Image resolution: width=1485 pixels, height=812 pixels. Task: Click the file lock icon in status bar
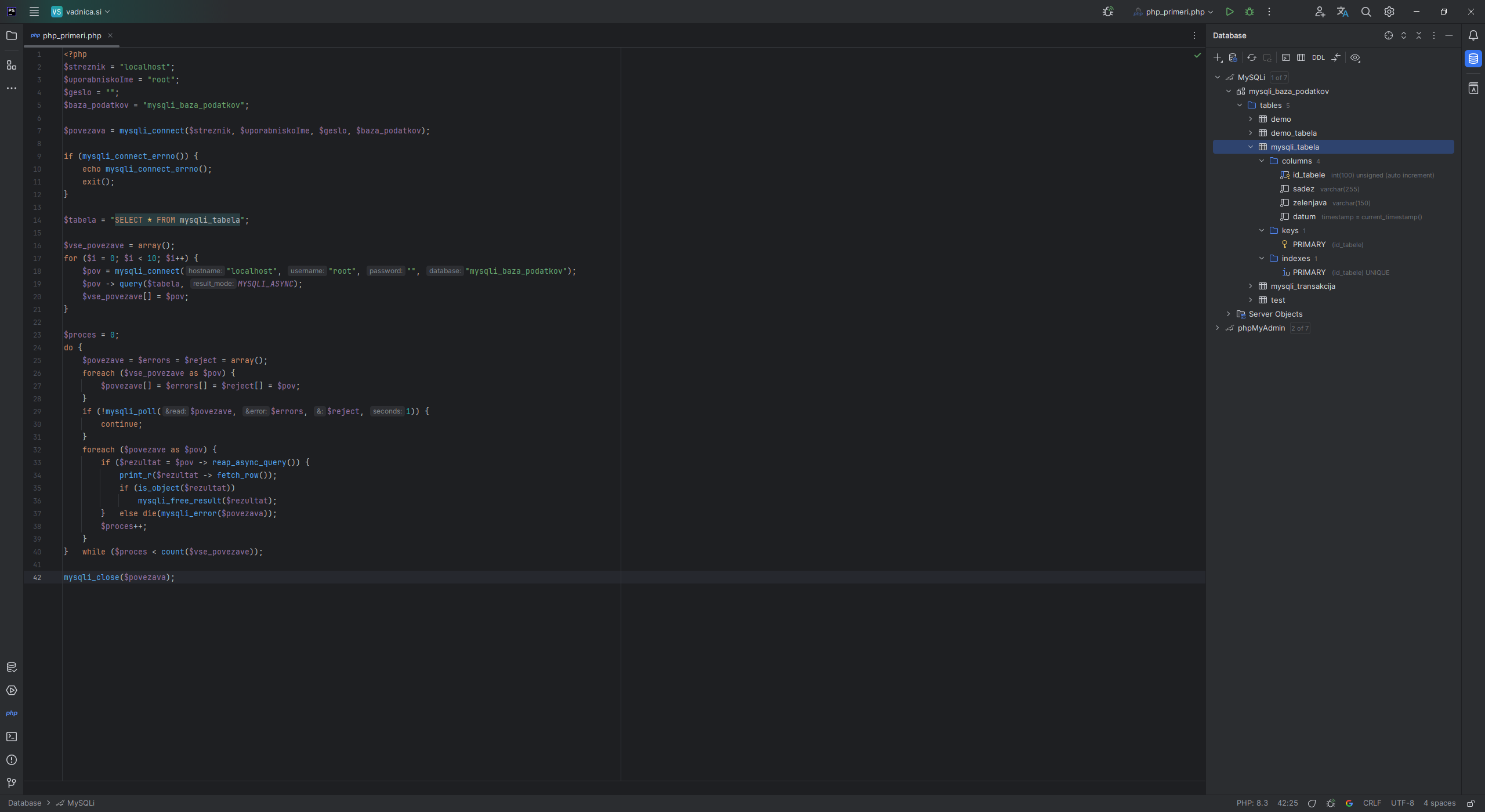point(1472,803)
